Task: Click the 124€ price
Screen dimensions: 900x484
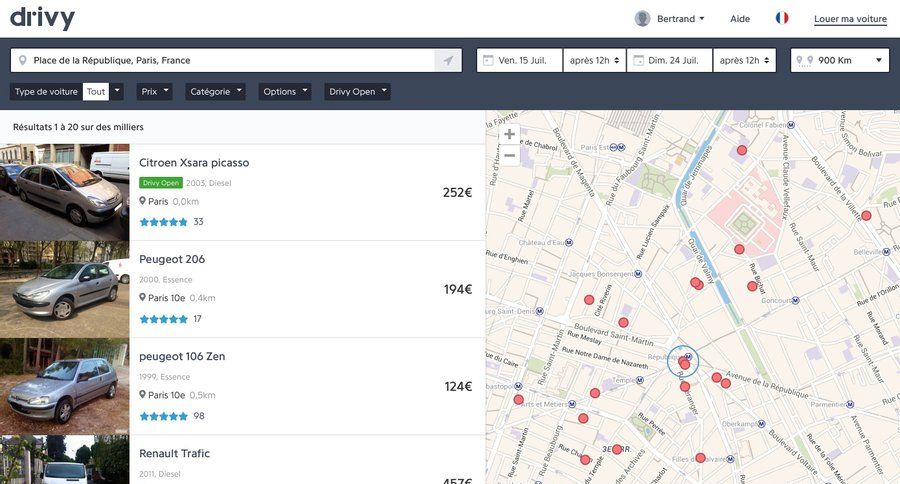Action: tap(458, 386)
